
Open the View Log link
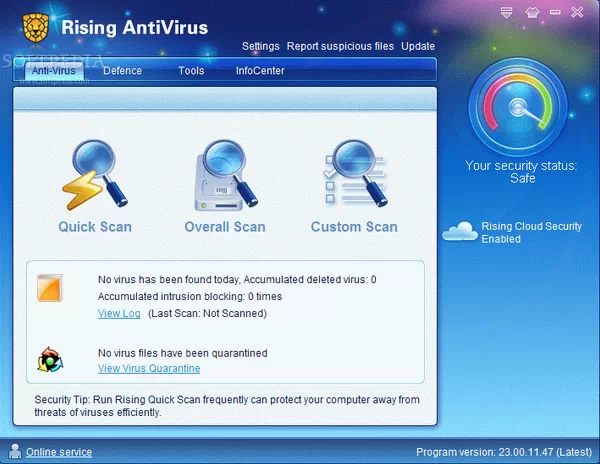pyautogui.click(x=119, y=313)
